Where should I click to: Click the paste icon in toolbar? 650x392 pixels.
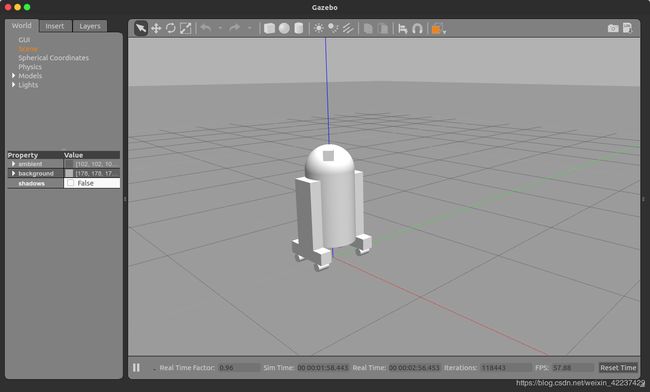[x=383, y=29]
